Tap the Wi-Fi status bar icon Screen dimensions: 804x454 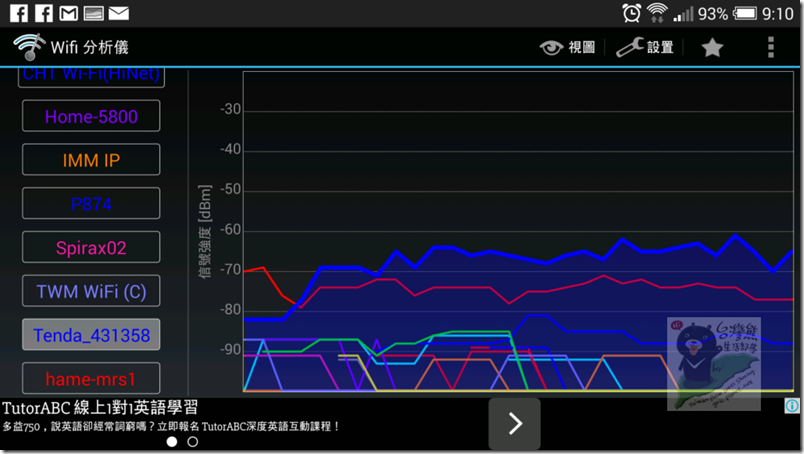tap(657, 13)
